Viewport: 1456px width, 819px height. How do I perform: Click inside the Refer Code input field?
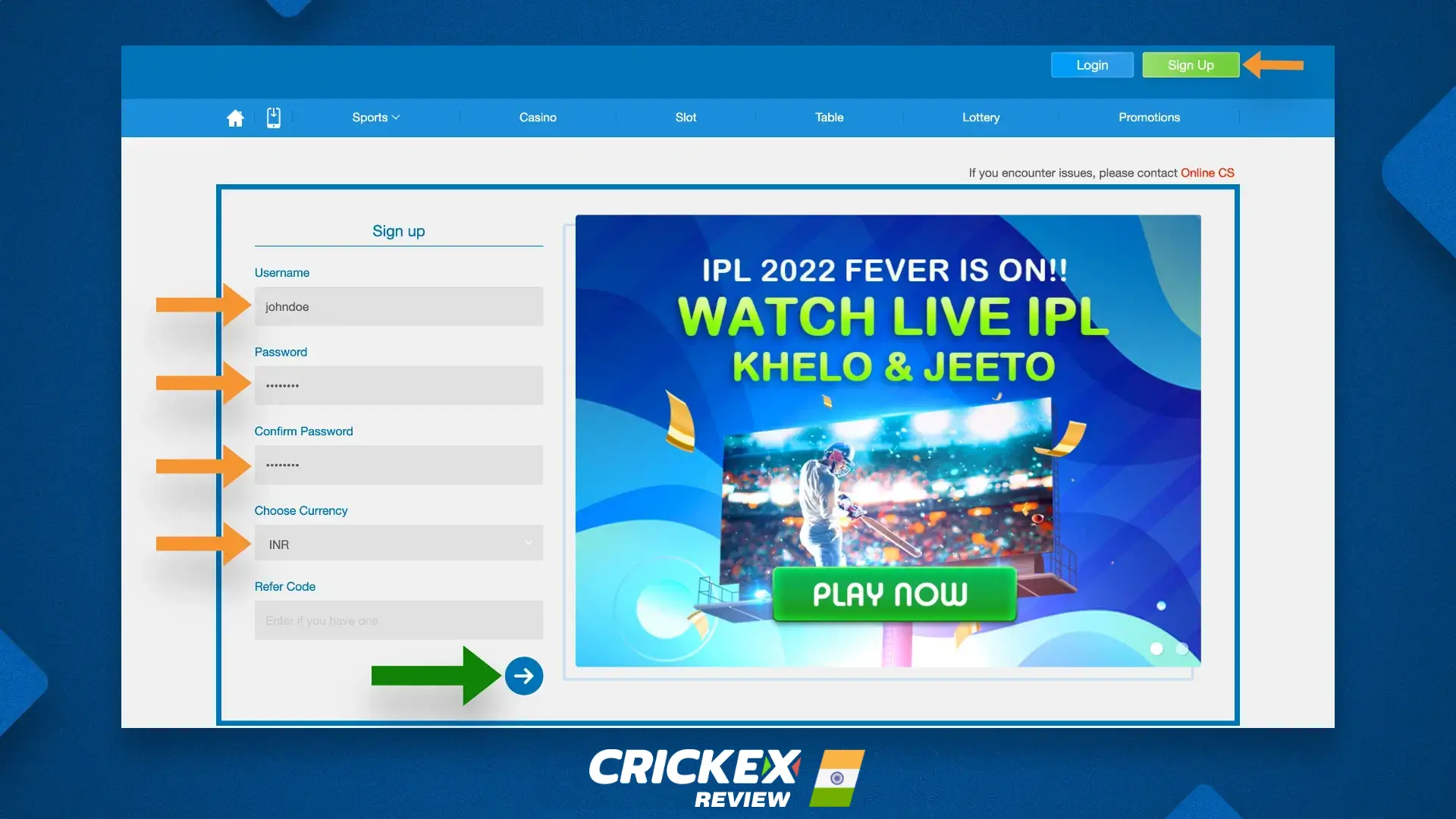pos(398,620)
